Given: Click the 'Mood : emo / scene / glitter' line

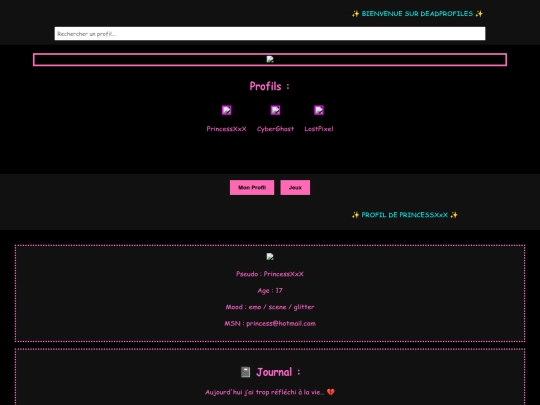Looking at the screenshot, I should [270, 307].
